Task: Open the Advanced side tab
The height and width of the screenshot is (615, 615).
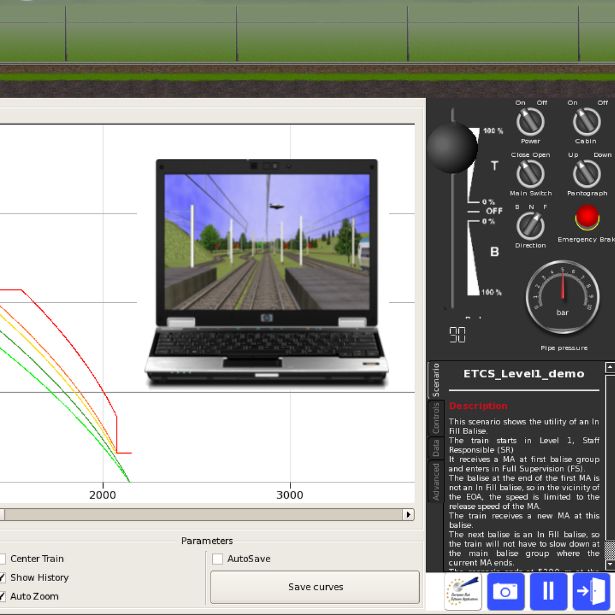Action: [x=435, y=481]
